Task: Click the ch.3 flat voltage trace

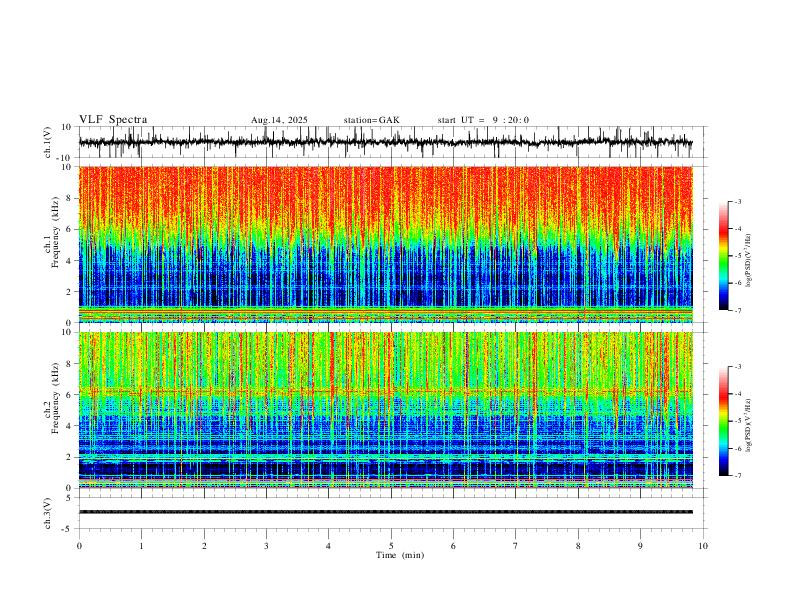Action: pos(385,512)
